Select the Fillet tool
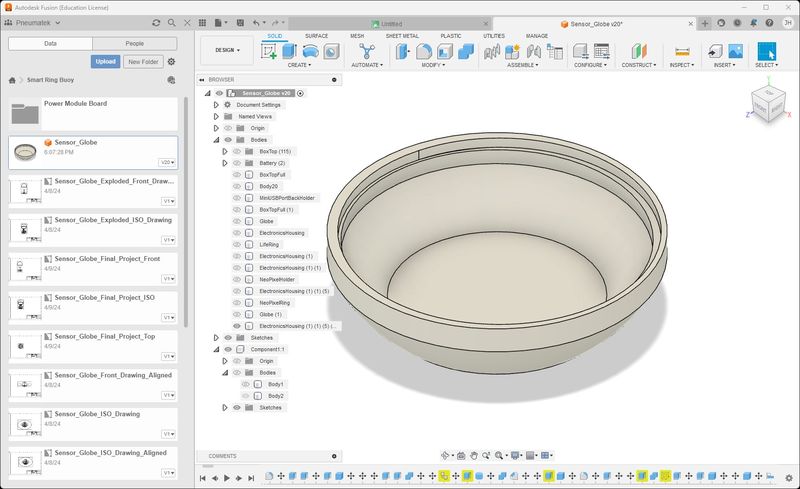This screenshot has height=489, width=800. point(423,51)
